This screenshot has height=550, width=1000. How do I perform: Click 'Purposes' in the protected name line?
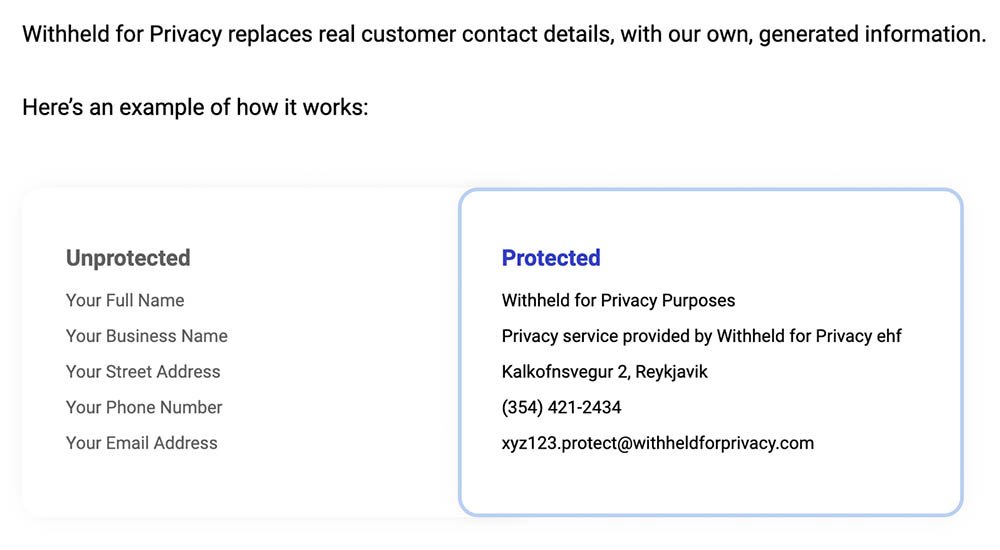pyautogui.click(x=698, y=300)
